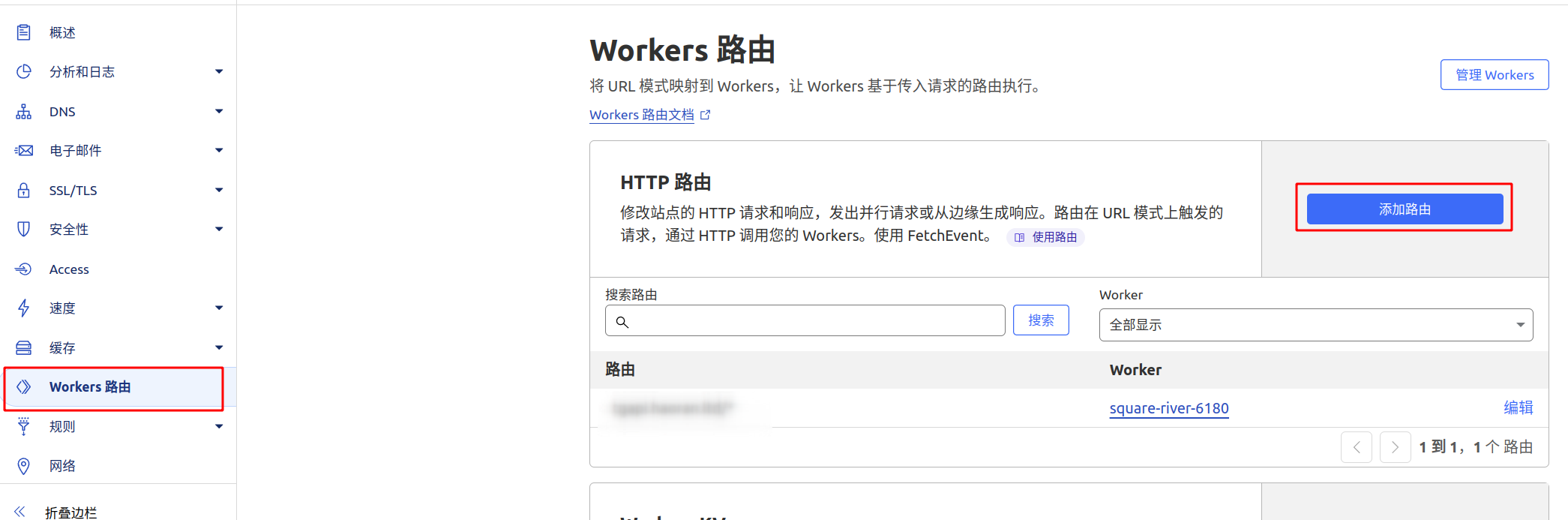The width and height of the screenshot is (1568, 520).
Task: Click the blurred route pattern in the table row
Action: (x=673, y=407)
